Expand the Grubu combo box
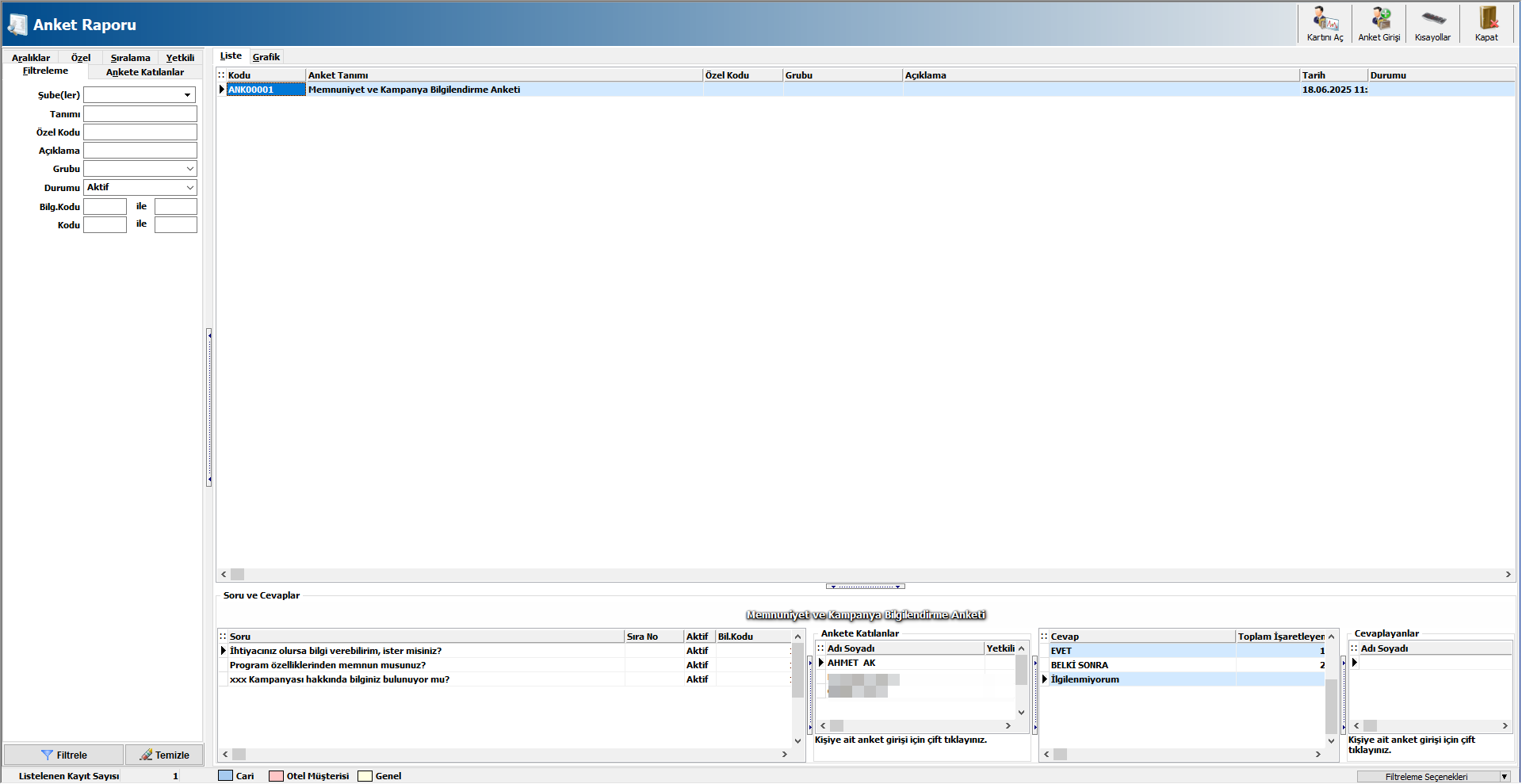This screenshot has width=1522, height=784. [189, 169]
